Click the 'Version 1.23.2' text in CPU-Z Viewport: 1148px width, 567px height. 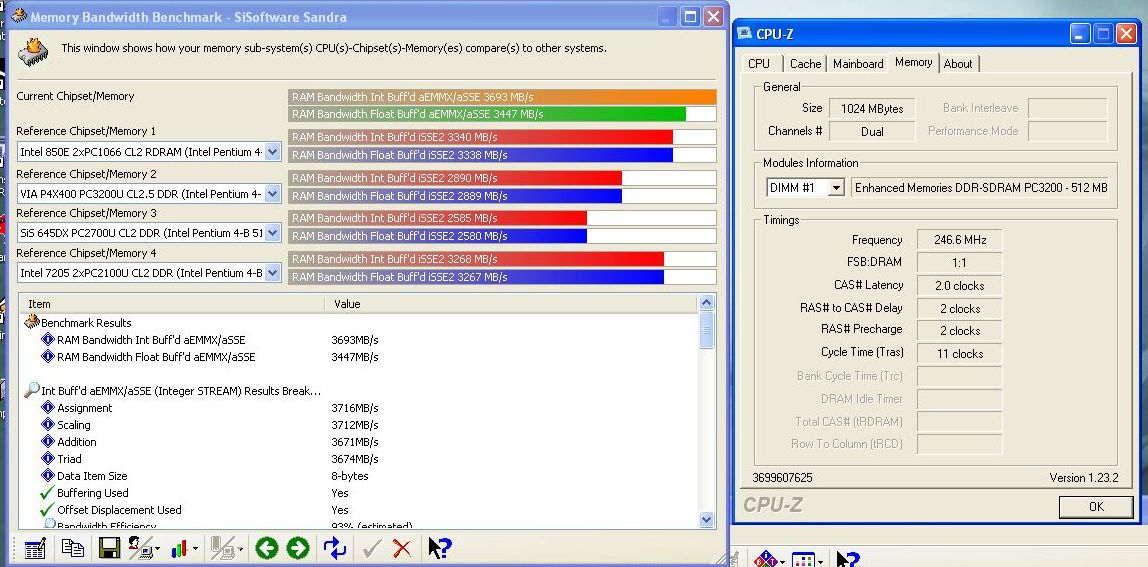1084,478
